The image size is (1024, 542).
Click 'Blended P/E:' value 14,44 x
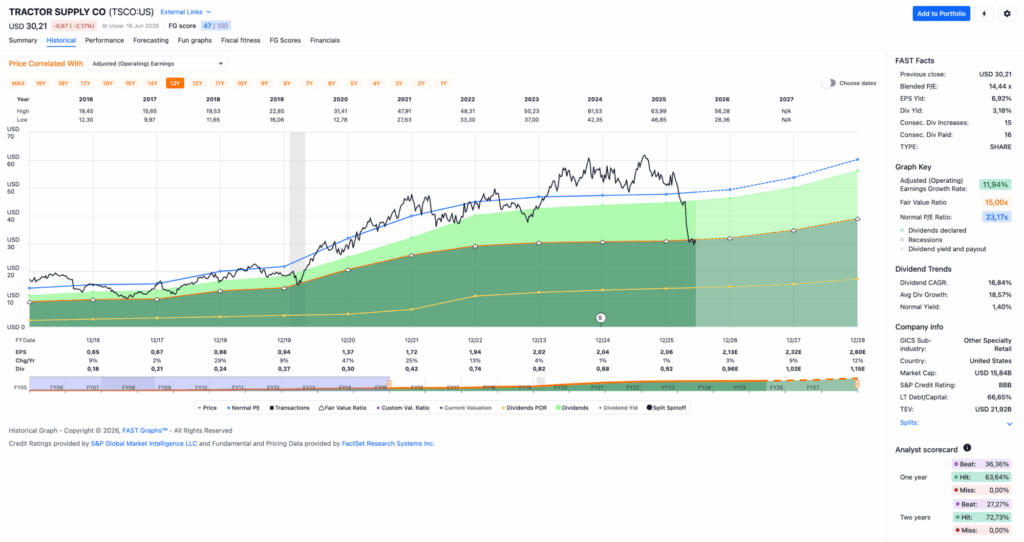[1000, 86]
